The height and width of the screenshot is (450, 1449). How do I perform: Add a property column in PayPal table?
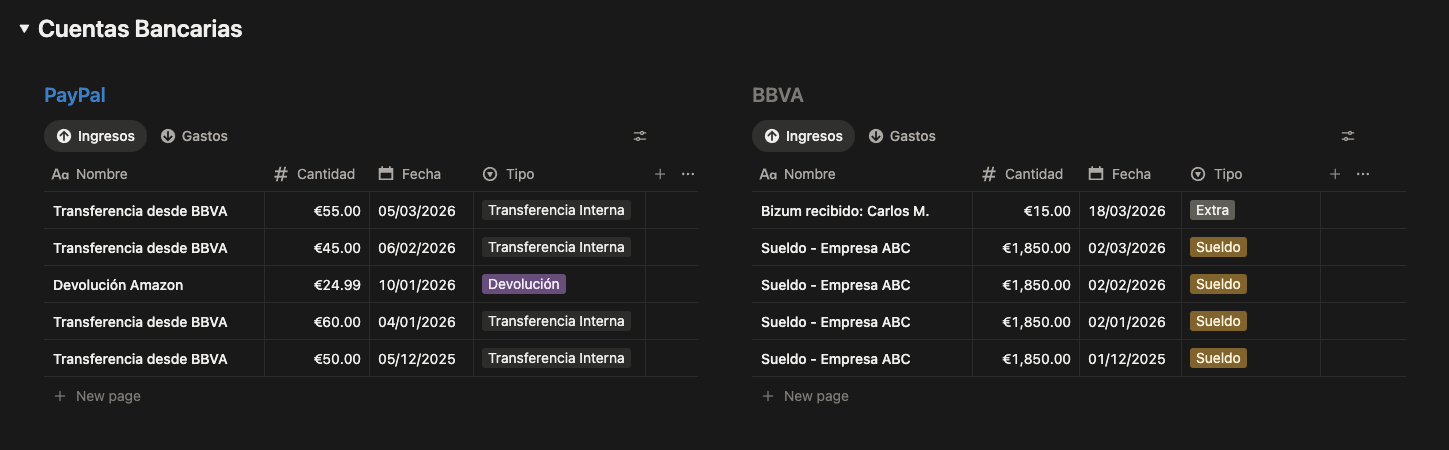pos(660,174)
